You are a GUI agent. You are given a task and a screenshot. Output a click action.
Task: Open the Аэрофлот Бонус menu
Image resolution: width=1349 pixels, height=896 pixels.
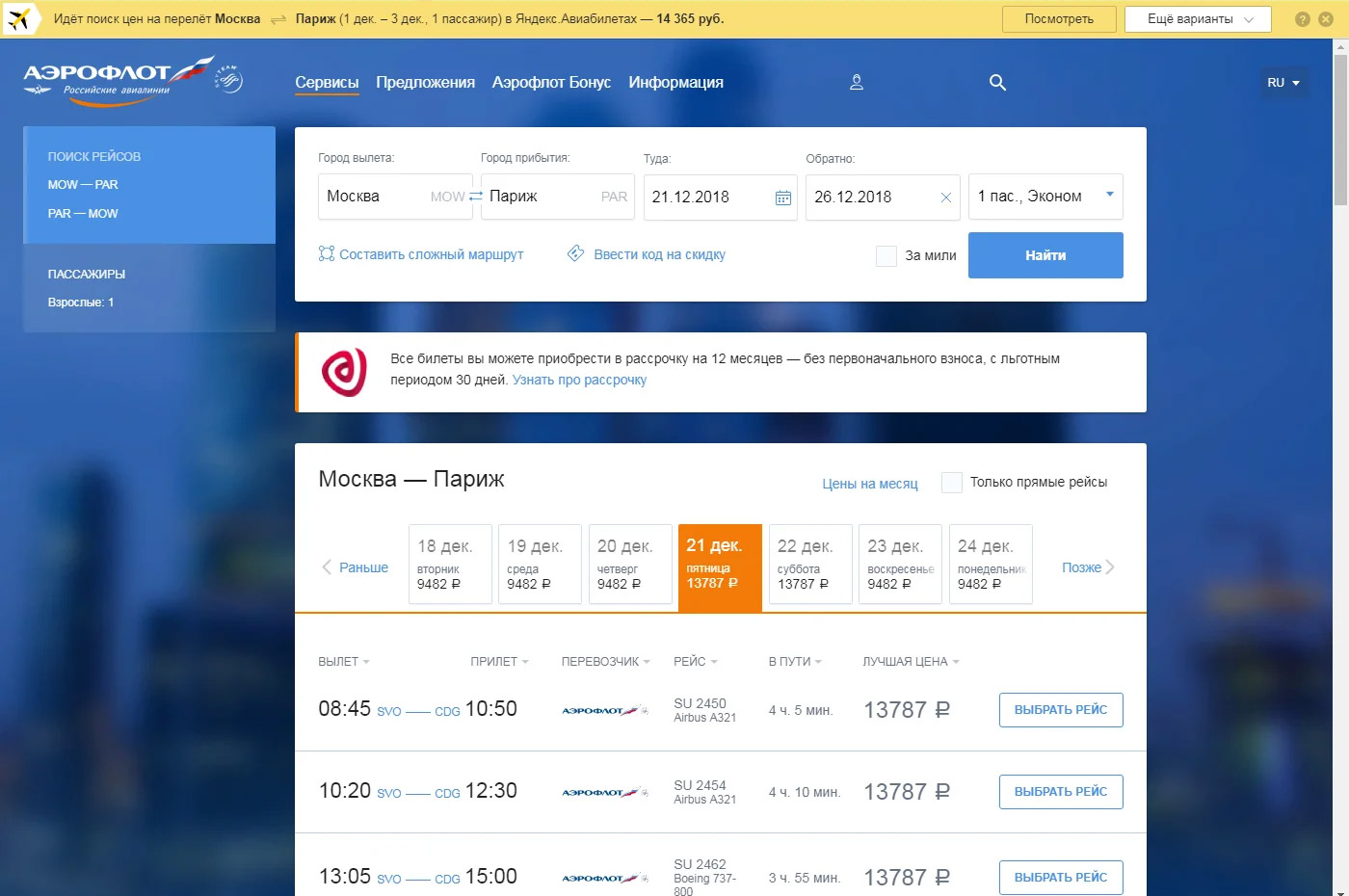[x=551, y=83]
